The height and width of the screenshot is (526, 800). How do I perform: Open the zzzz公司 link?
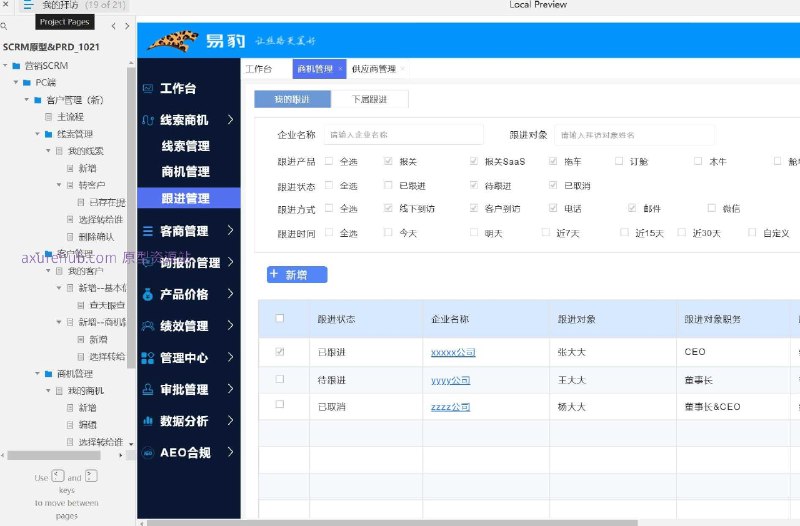click(x=451, y=407)
